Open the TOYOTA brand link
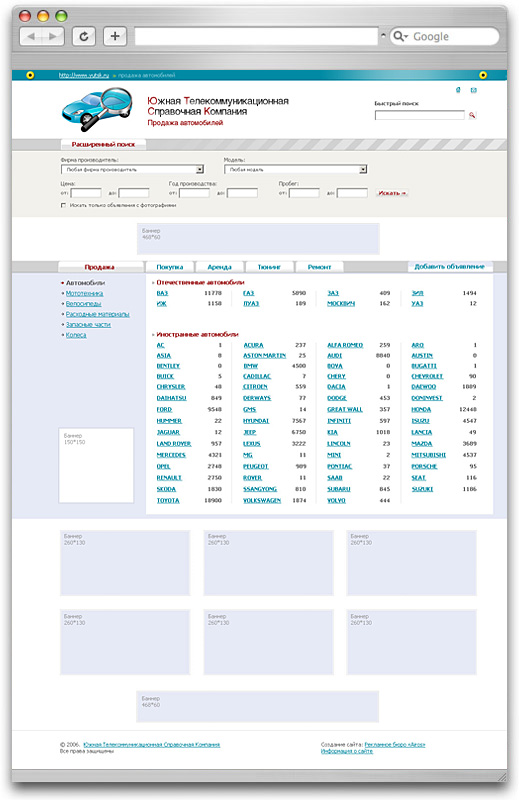 [x=168, y=501]
